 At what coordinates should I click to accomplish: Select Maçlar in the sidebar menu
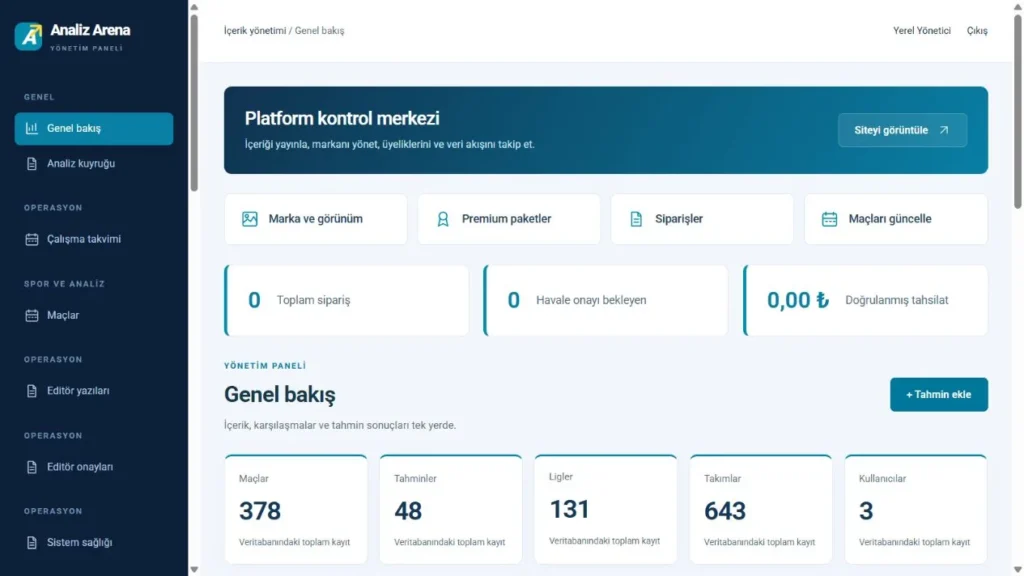(x=94, y=315)
